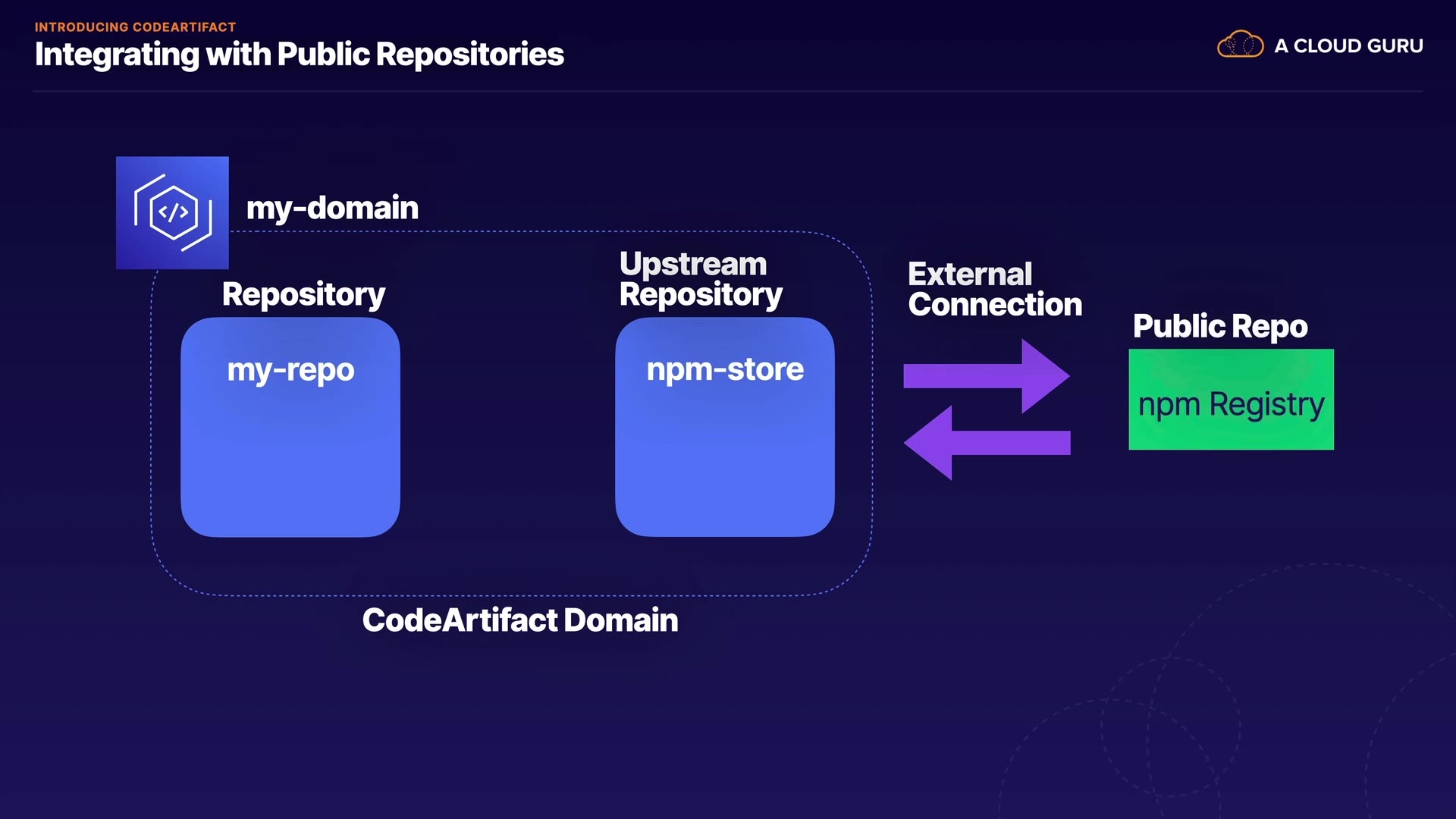Click the my-repo text label
The width and height of the screenshot is (1456, 819).
point(290,370)
